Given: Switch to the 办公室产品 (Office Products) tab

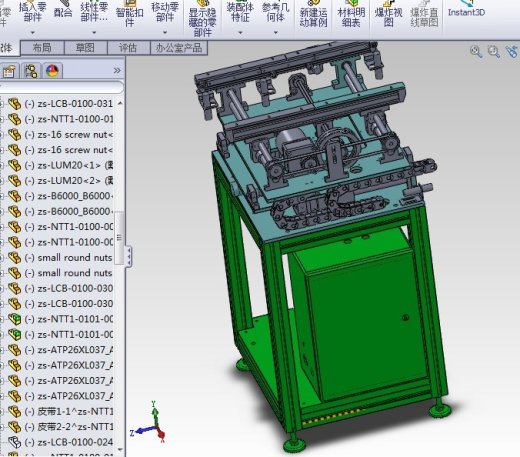Looking at the screenshot, I should (179, 48).
